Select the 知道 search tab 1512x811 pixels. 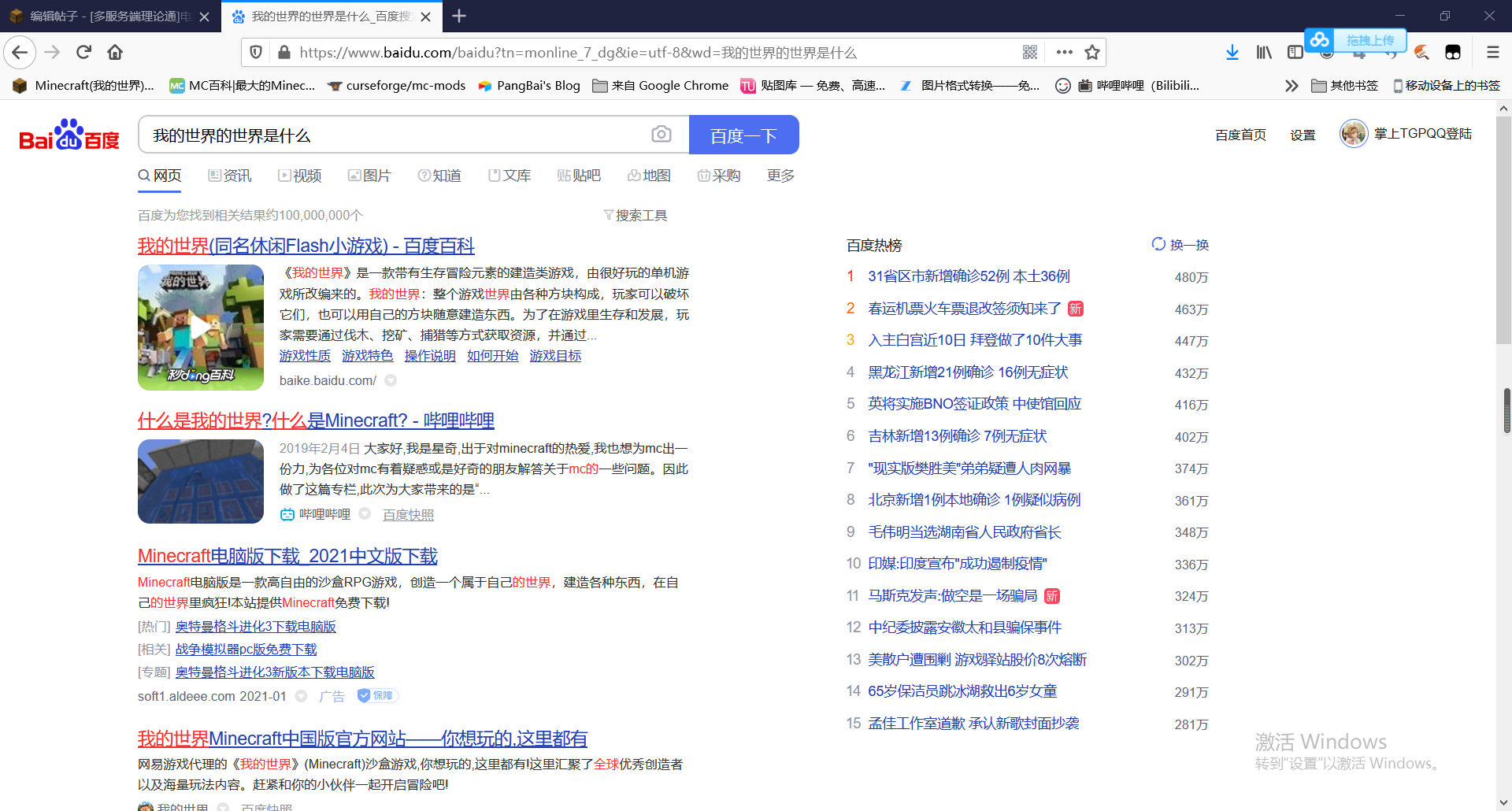click(x=439, y=176)
